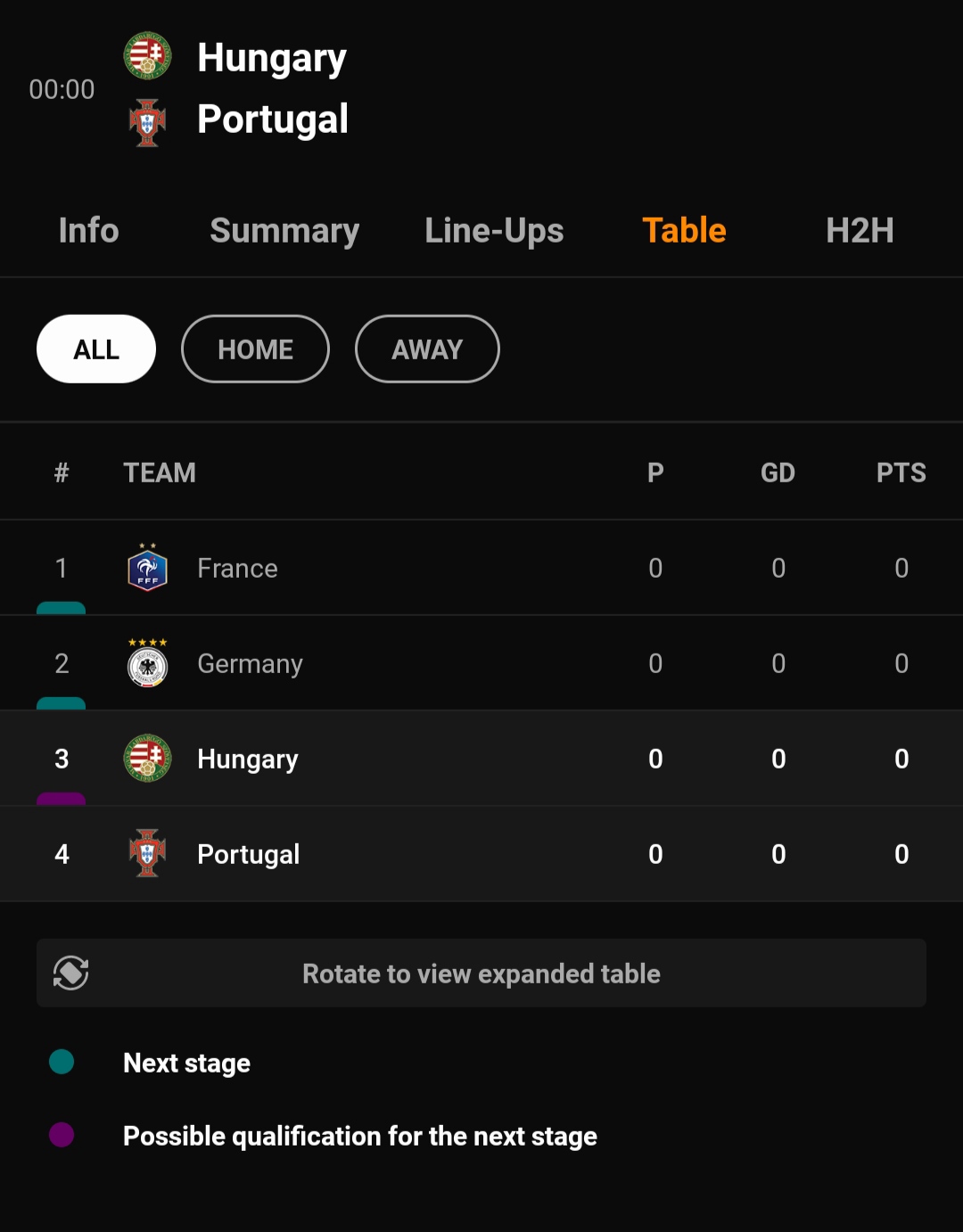Click the purple possible qualification legend dot
This screenshot has width=963, height=1232.
point(62,1135)
